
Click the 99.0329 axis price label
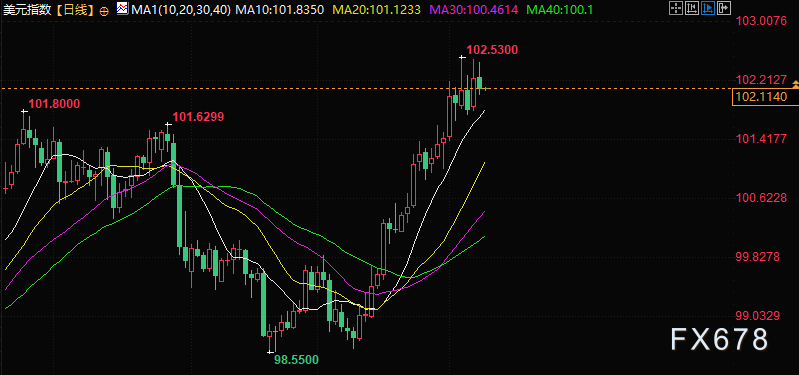(x=758, y=316)
